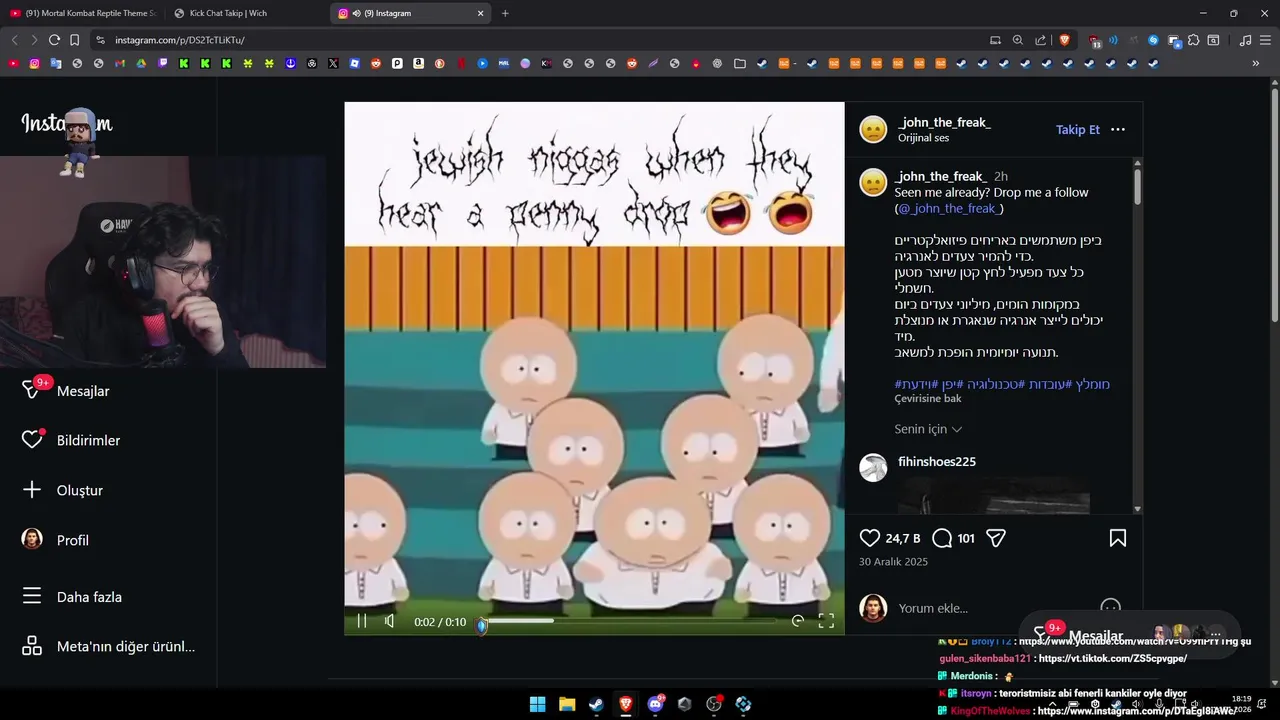
Task: Click the site settings icon in the address bar
Action: [x=100, y=40]
